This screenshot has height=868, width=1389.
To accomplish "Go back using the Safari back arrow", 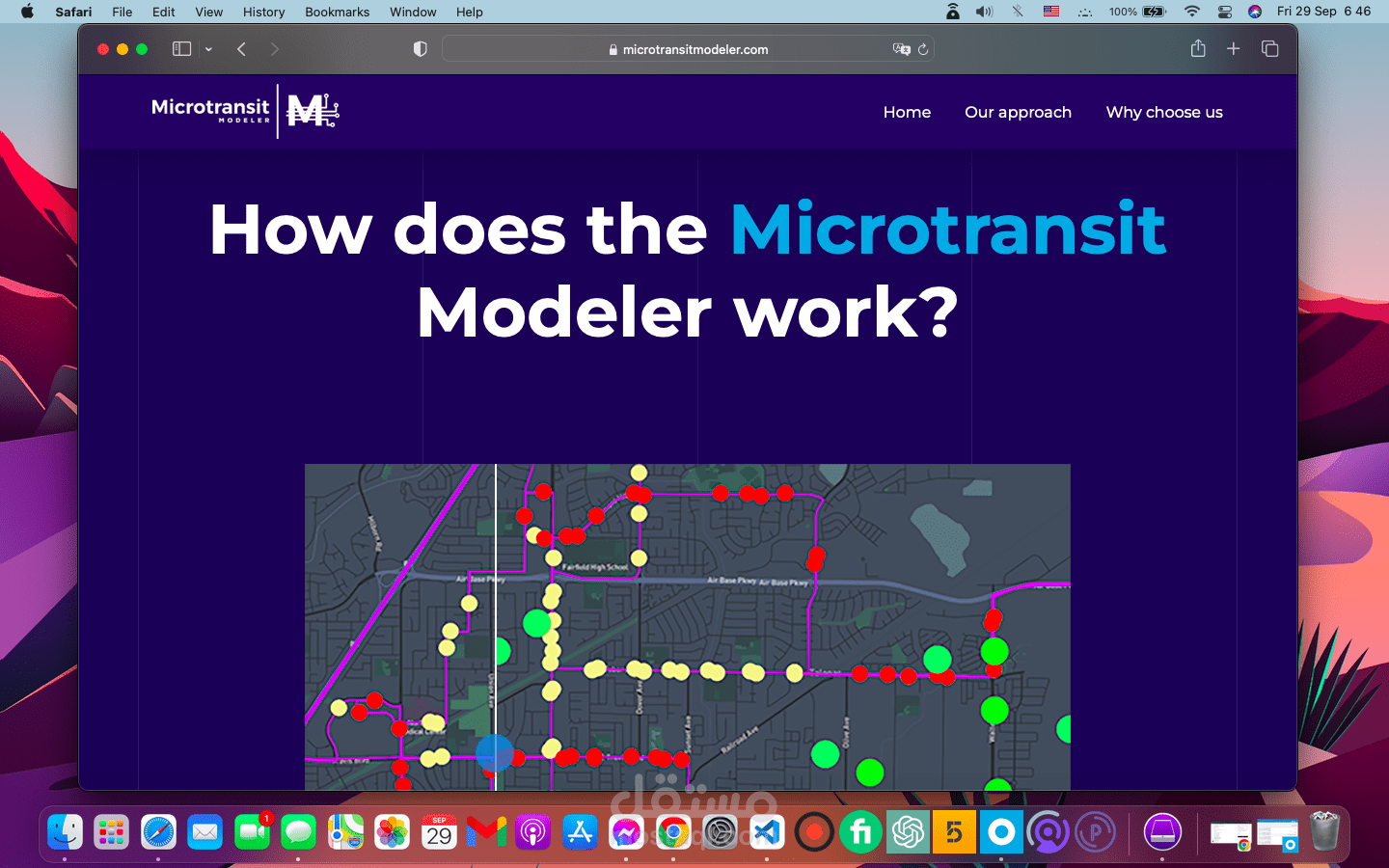I will tap(241, 49).
